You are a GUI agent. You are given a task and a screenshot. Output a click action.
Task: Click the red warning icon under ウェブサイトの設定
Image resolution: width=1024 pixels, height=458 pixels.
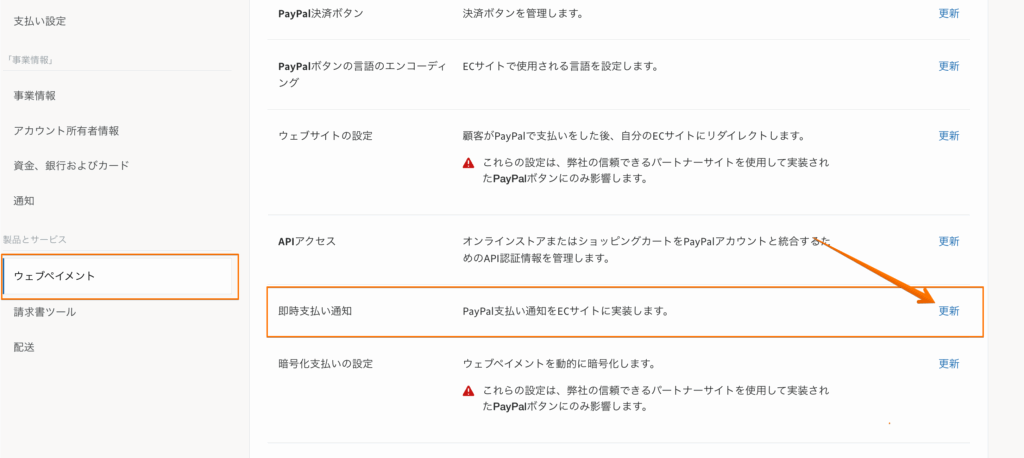(468, 163)
